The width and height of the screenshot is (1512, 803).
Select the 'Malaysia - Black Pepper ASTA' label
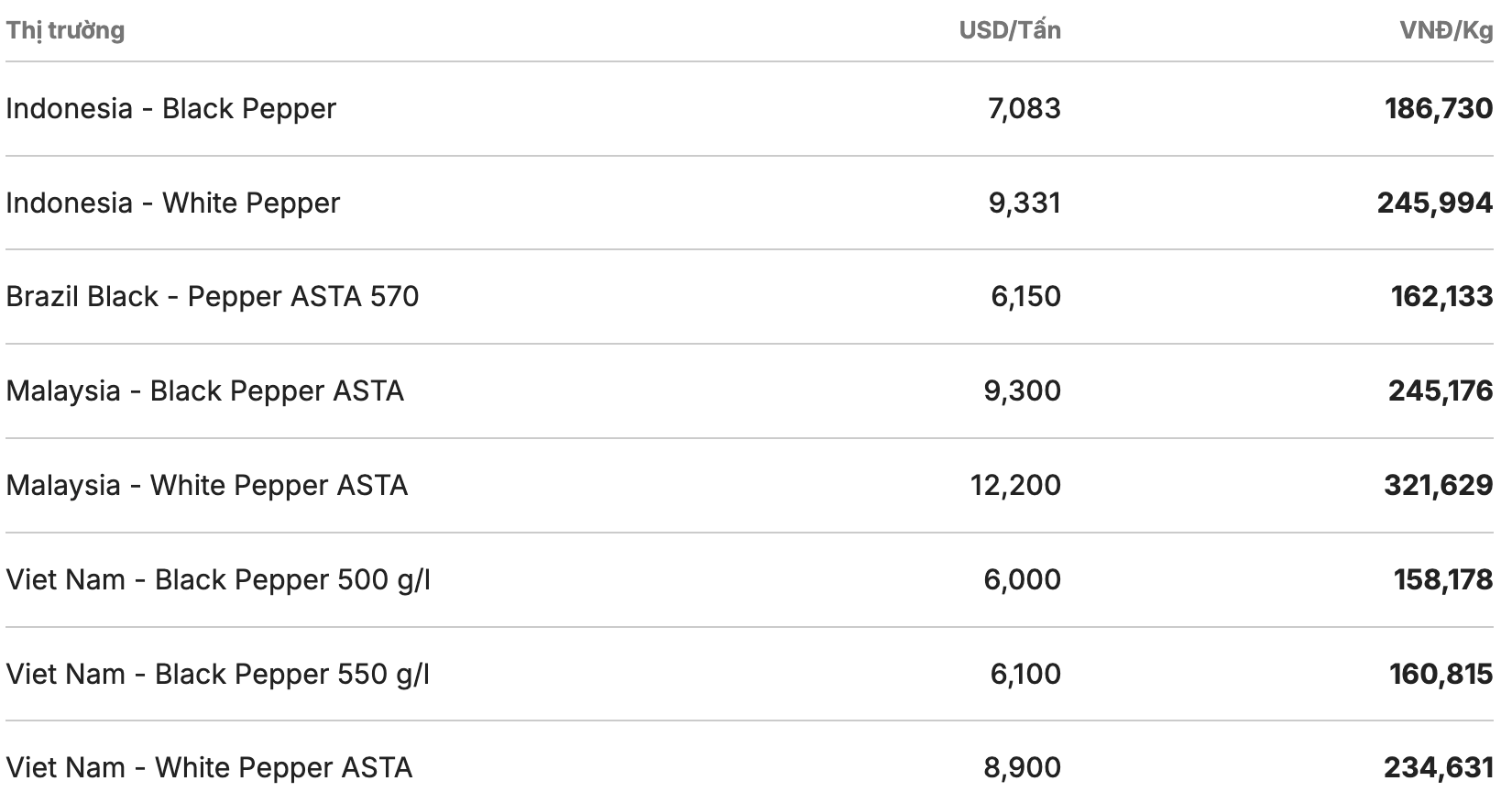(205, 390)
